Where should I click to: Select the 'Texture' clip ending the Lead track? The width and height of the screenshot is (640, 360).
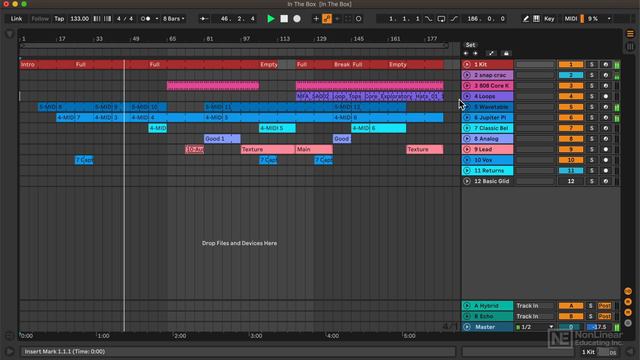(x=424, y=149)
